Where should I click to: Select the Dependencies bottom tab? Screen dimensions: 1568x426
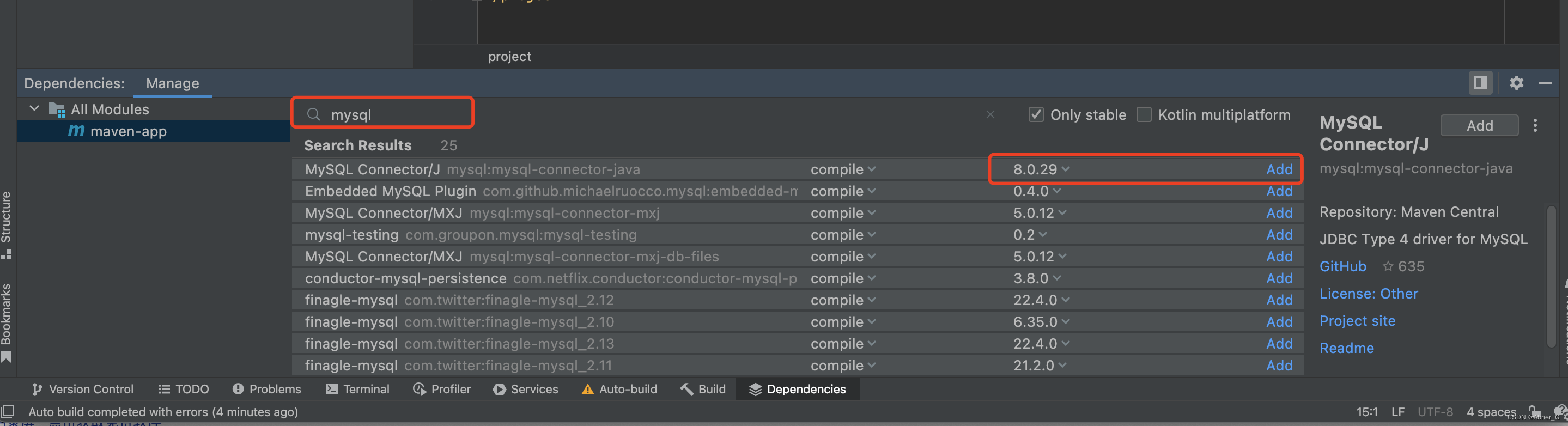(x=798, y=389)
